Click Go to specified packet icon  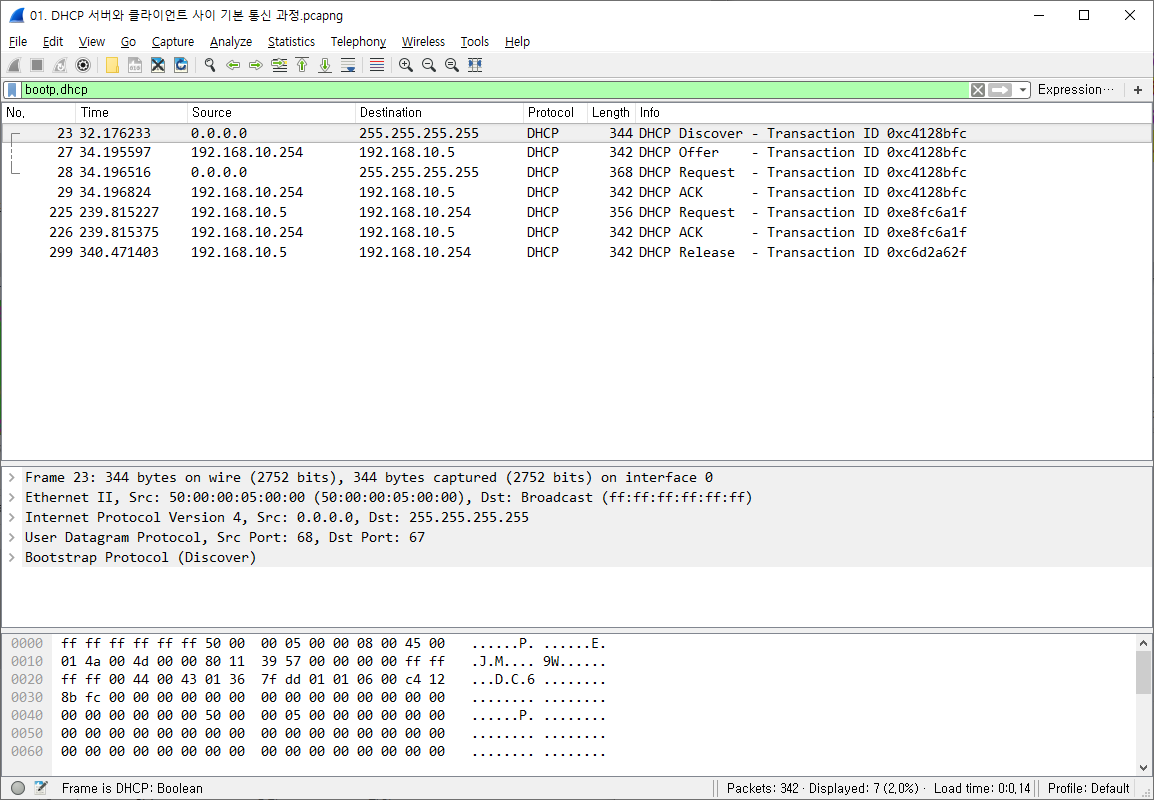pyautogui.click(x=279, y=66)
